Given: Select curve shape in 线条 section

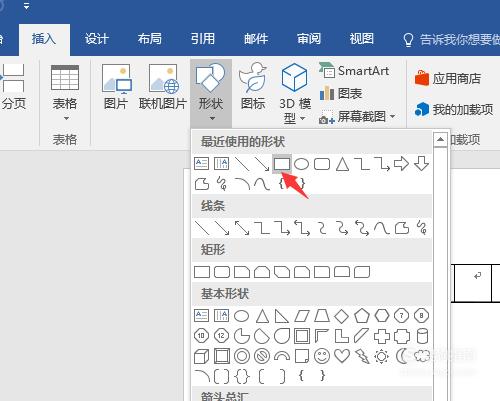Looking at the screenshot, I should click(382, 228).
